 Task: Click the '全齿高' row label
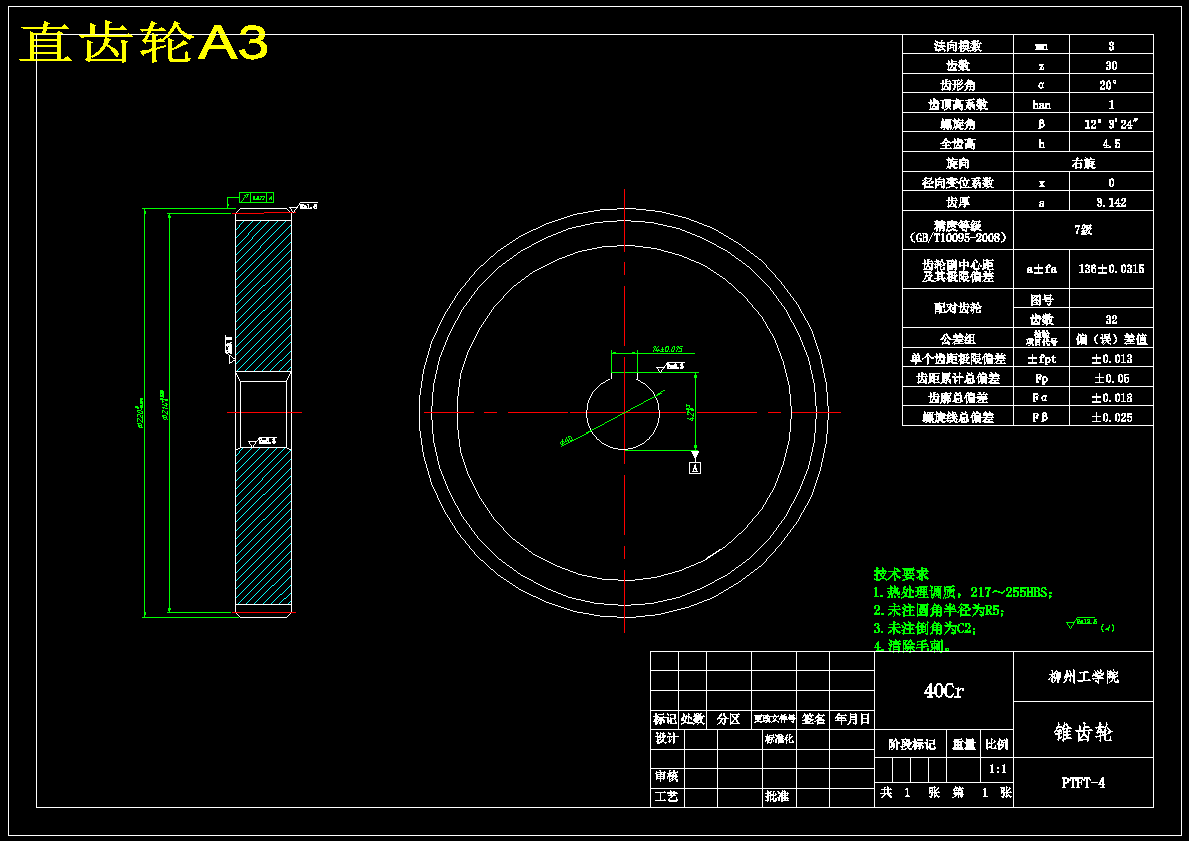coord(958,144)
